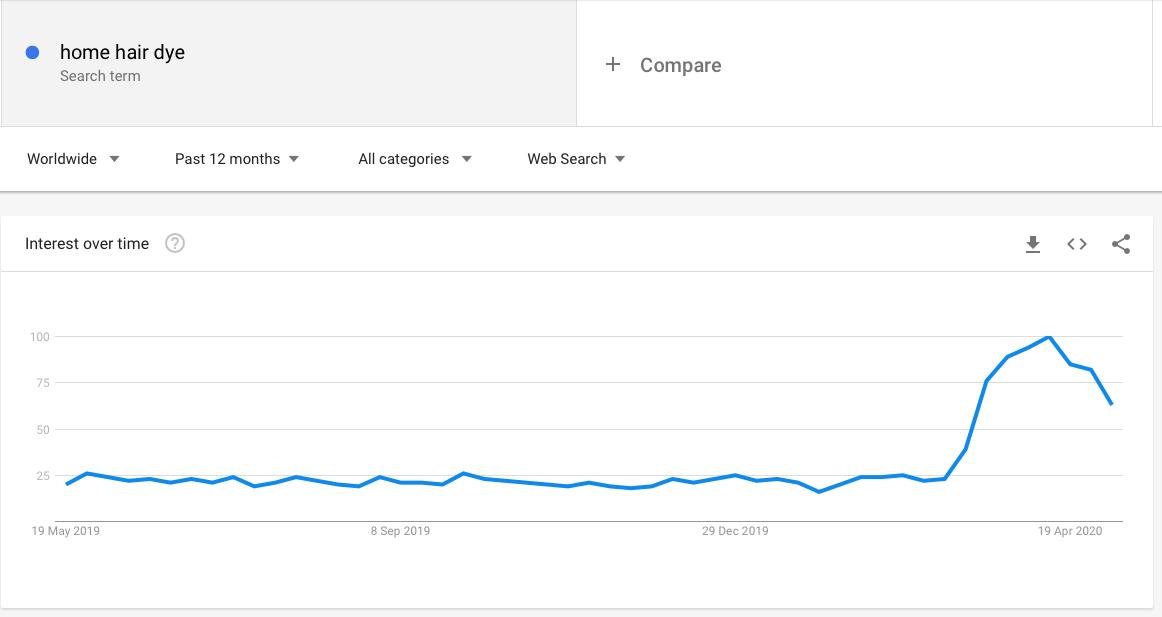
Task: Expand the Web Search type dropdown
Action: coord(576,159)
